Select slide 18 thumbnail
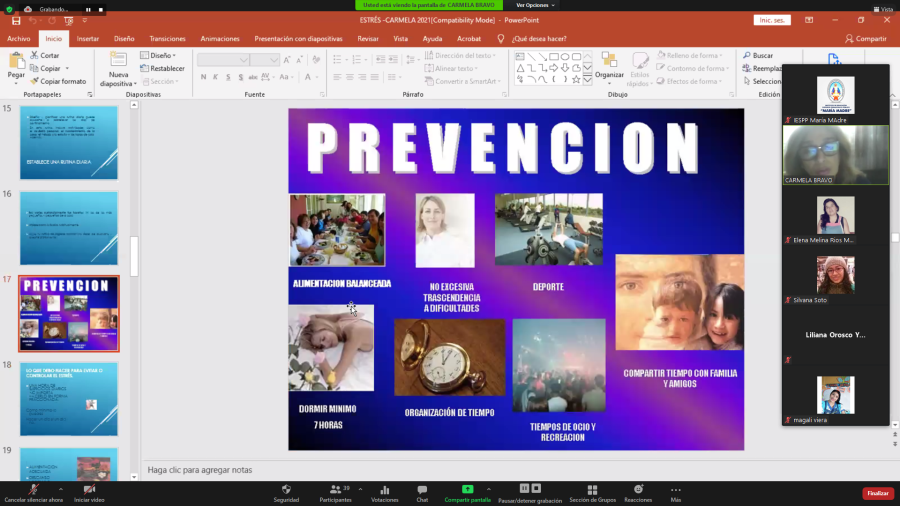 click(69, 399)
